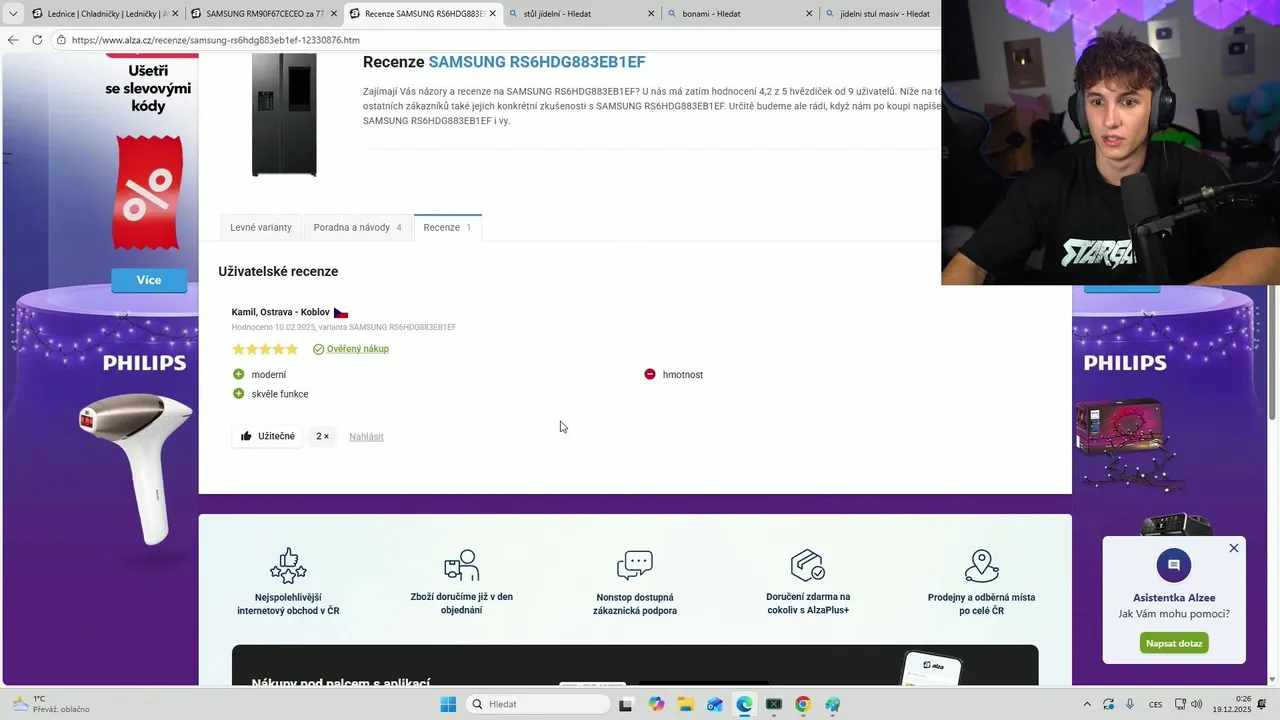Click the Doručení zdarma AlzaPlus+ icon
The image size is (1280, 720).
(808, 565)
